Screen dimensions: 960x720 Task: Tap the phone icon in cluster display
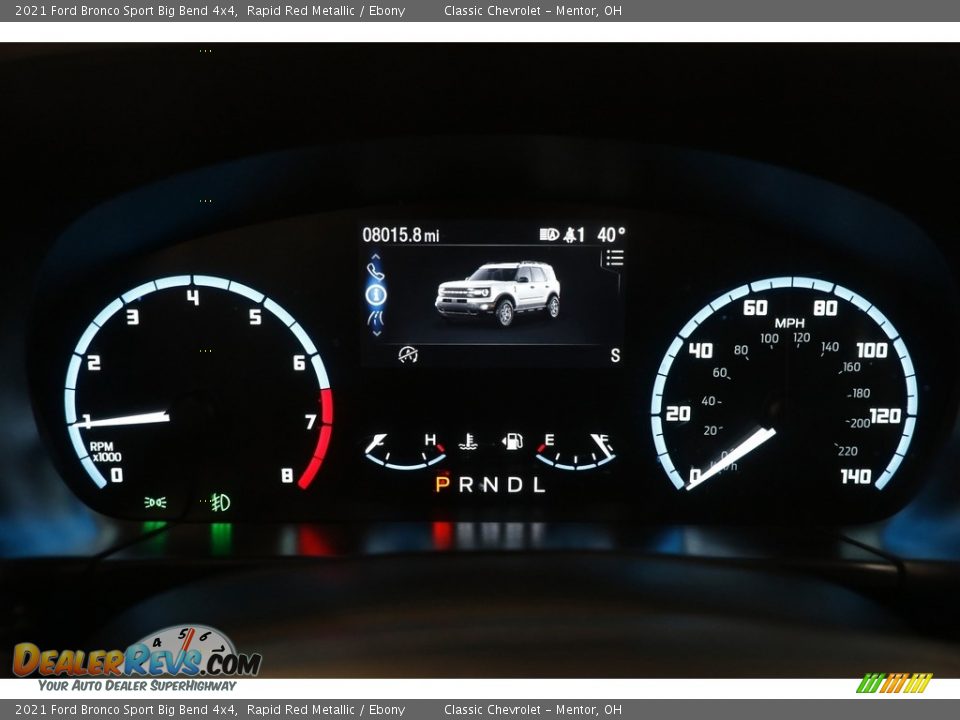[375, 272]
